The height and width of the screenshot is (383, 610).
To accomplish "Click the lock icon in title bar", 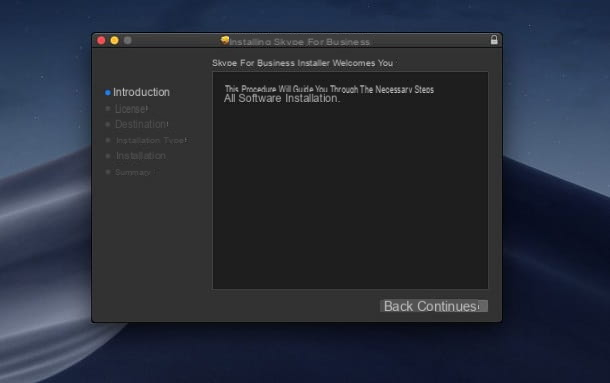I will click(494, 40).
